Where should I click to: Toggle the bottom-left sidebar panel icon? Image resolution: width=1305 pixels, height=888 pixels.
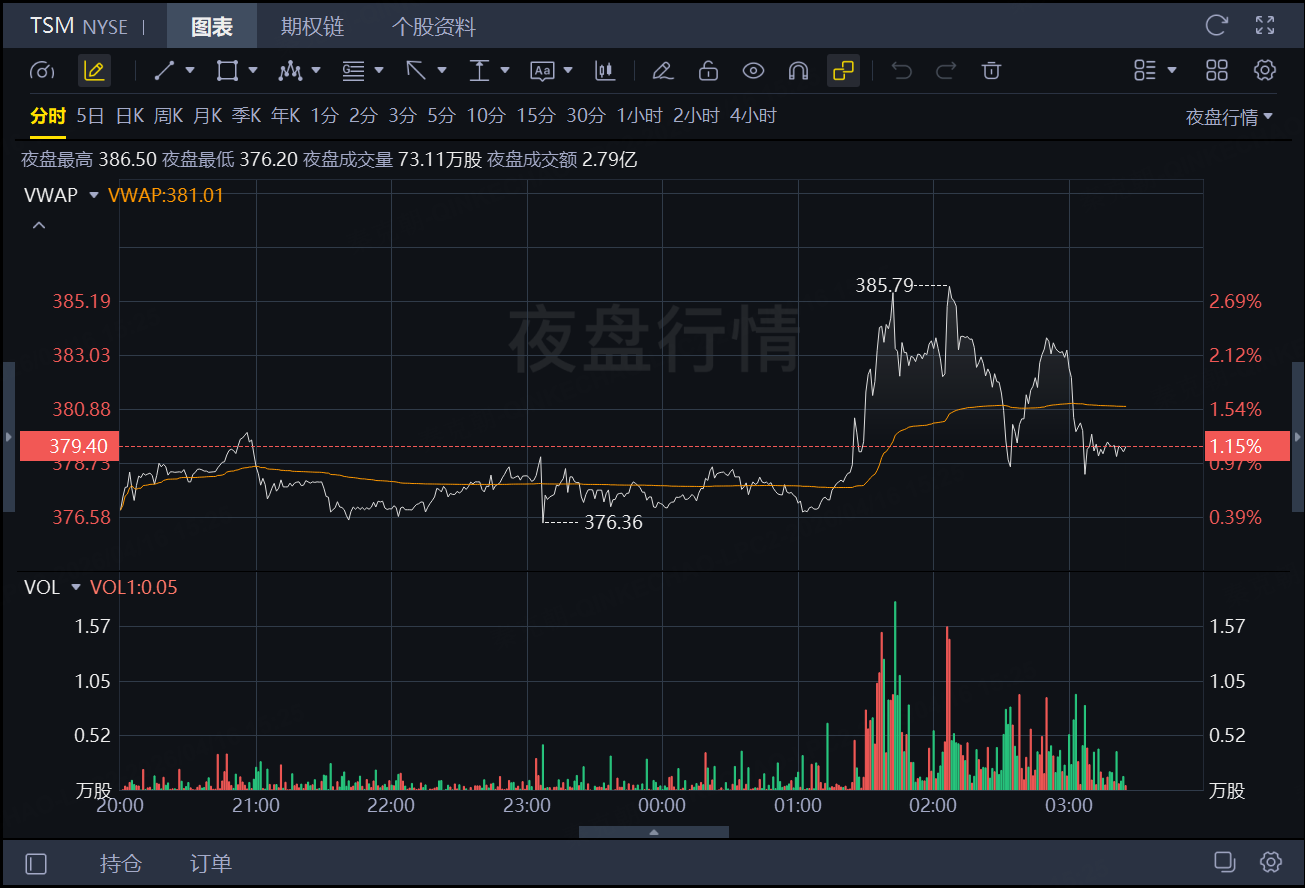(x=36, y=863)
